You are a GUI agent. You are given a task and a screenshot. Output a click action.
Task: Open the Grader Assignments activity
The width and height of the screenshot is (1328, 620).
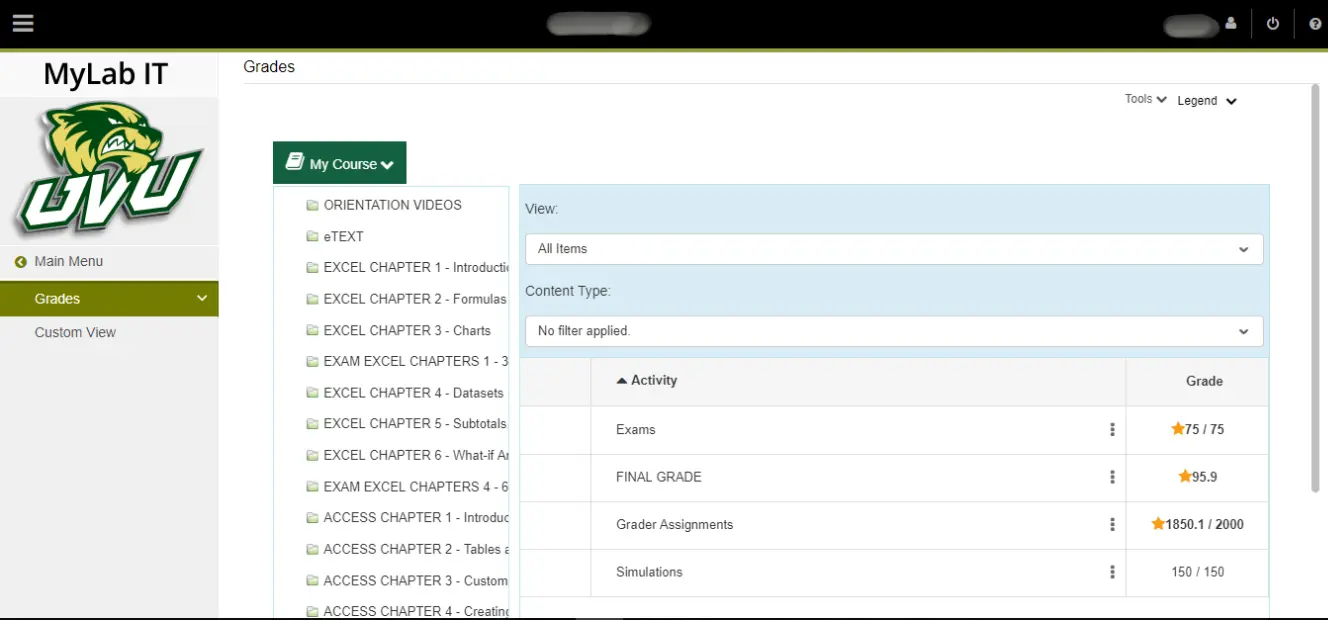675,525
